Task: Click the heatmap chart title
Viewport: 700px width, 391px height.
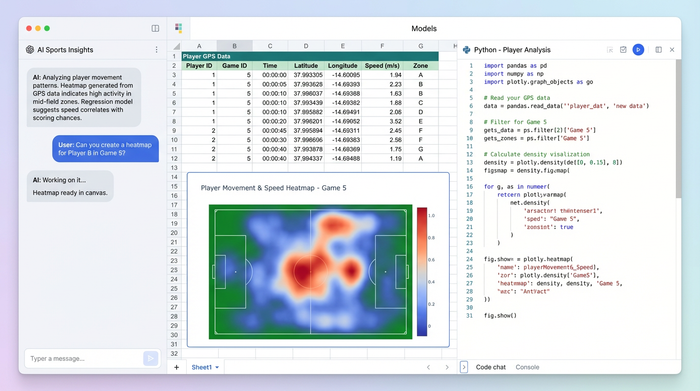Action: click(273, 188)
